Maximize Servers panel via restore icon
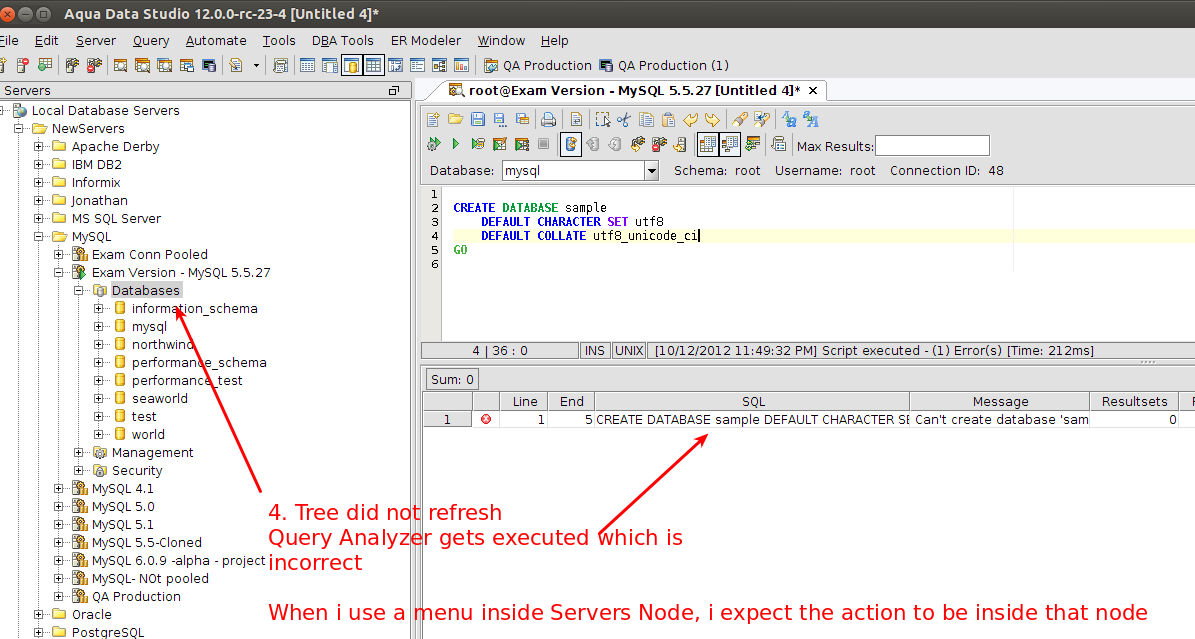The width and height of the screenshot is (1195, 639). 393,91
